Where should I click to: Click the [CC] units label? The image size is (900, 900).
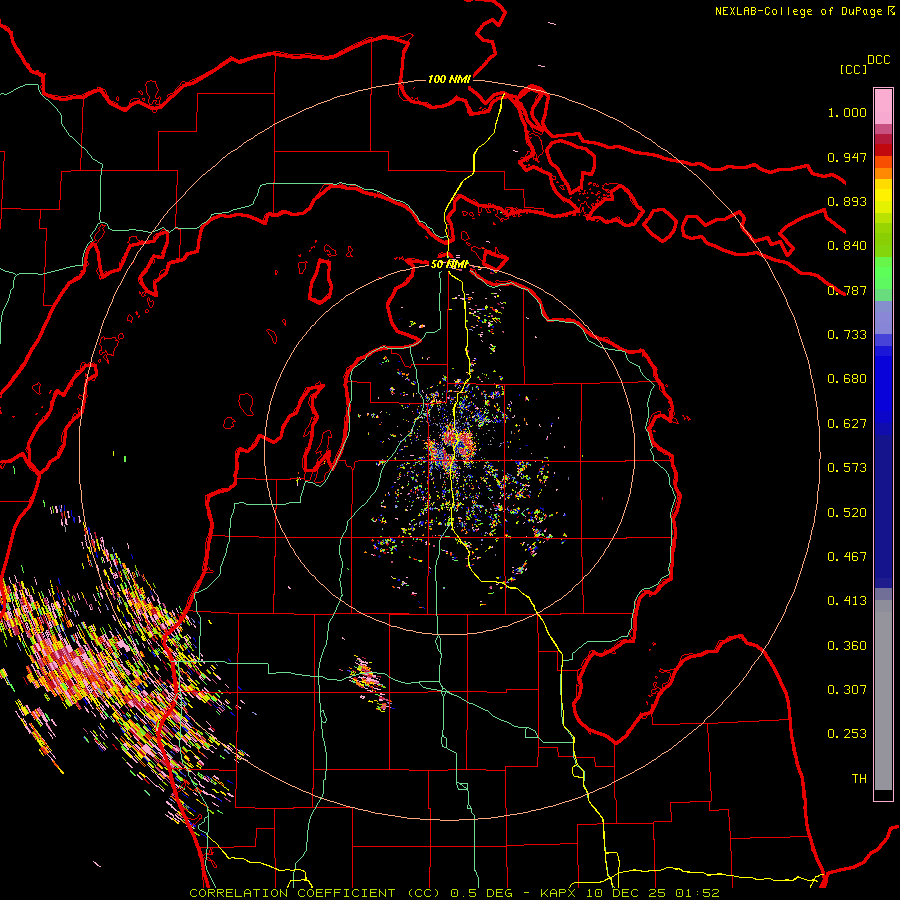(x=853, y=69)
